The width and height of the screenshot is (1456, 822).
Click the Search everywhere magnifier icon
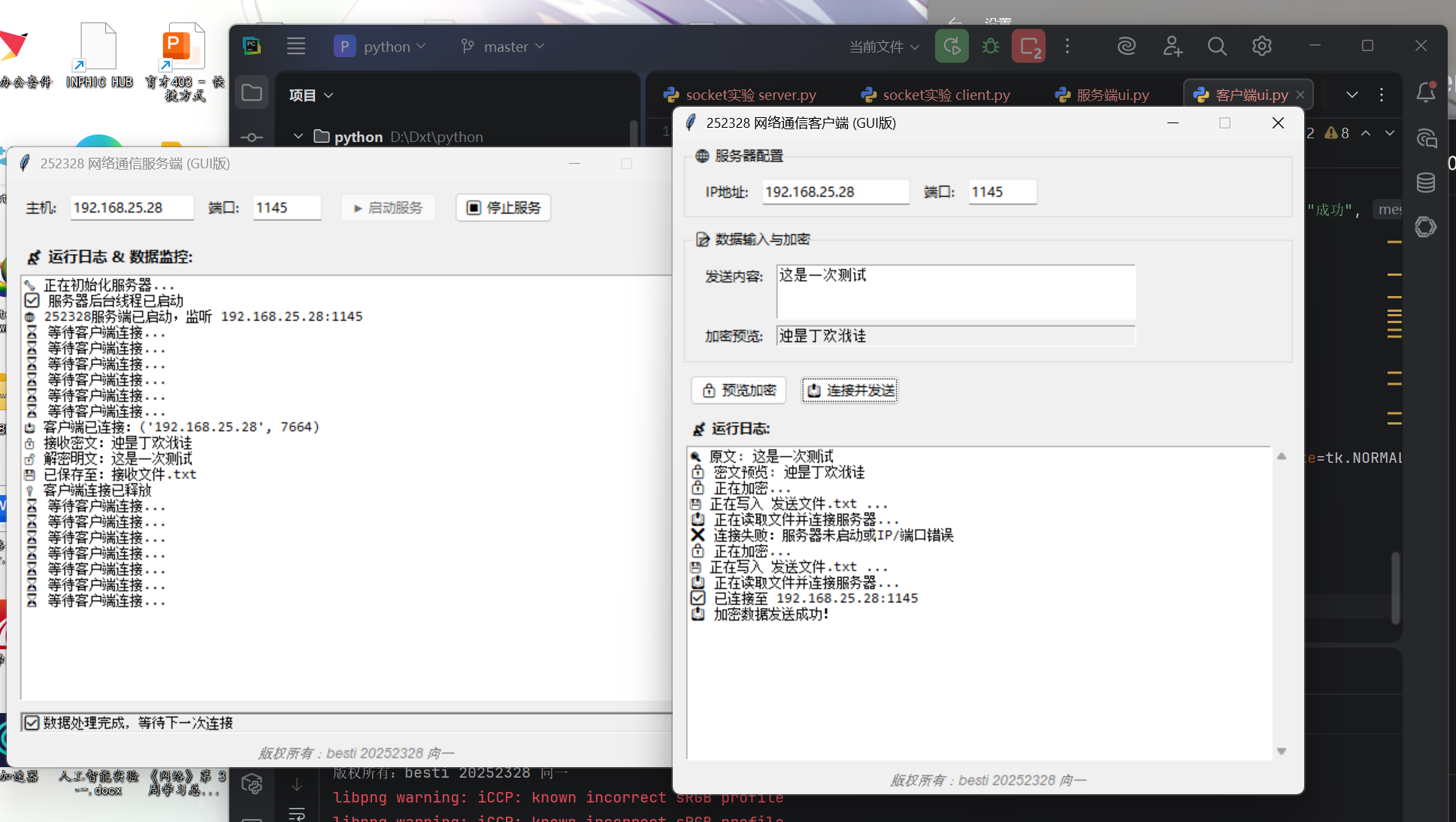click(1217, 46)
